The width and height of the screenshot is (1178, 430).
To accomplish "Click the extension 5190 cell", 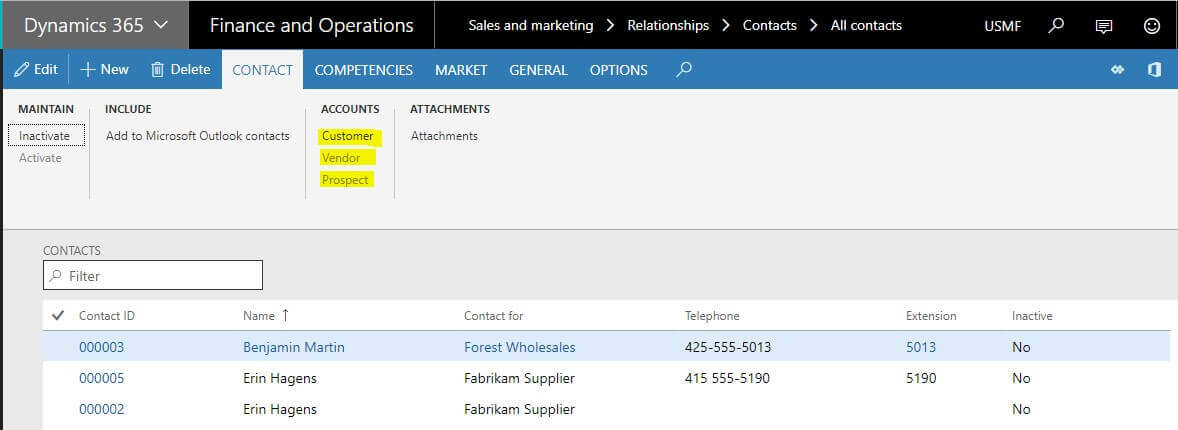I will click(921, 378).
